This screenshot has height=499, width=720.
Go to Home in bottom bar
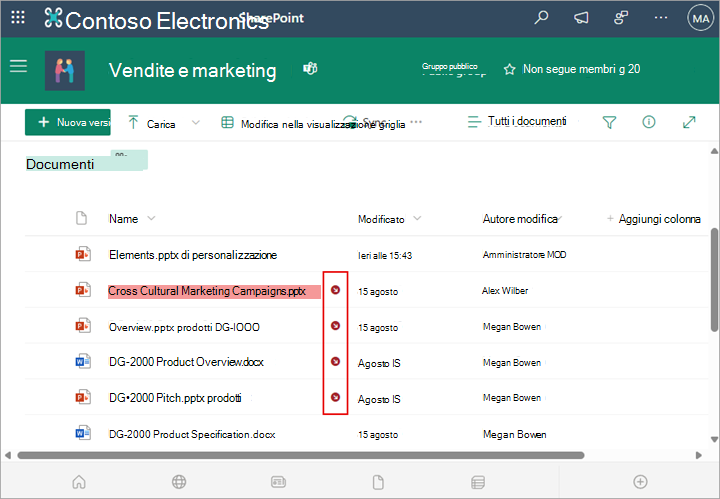79,482
